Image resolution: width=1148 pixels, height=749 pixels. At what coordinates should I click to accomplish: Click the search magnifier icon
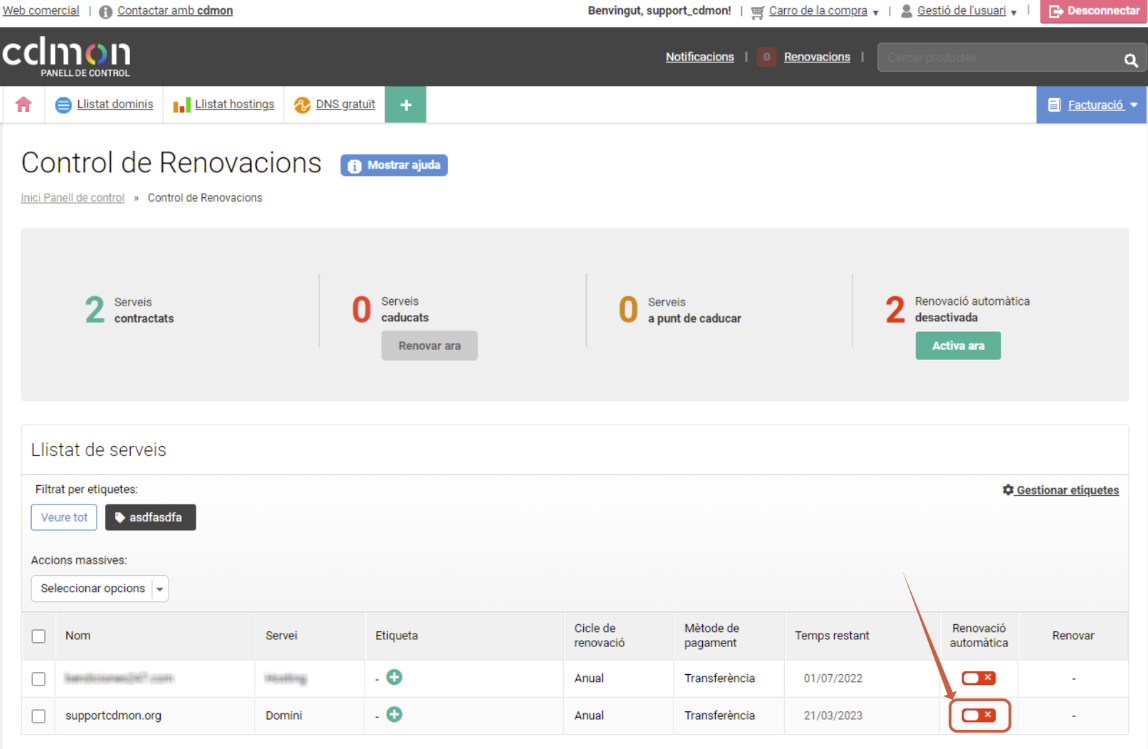pos(1130,60)
